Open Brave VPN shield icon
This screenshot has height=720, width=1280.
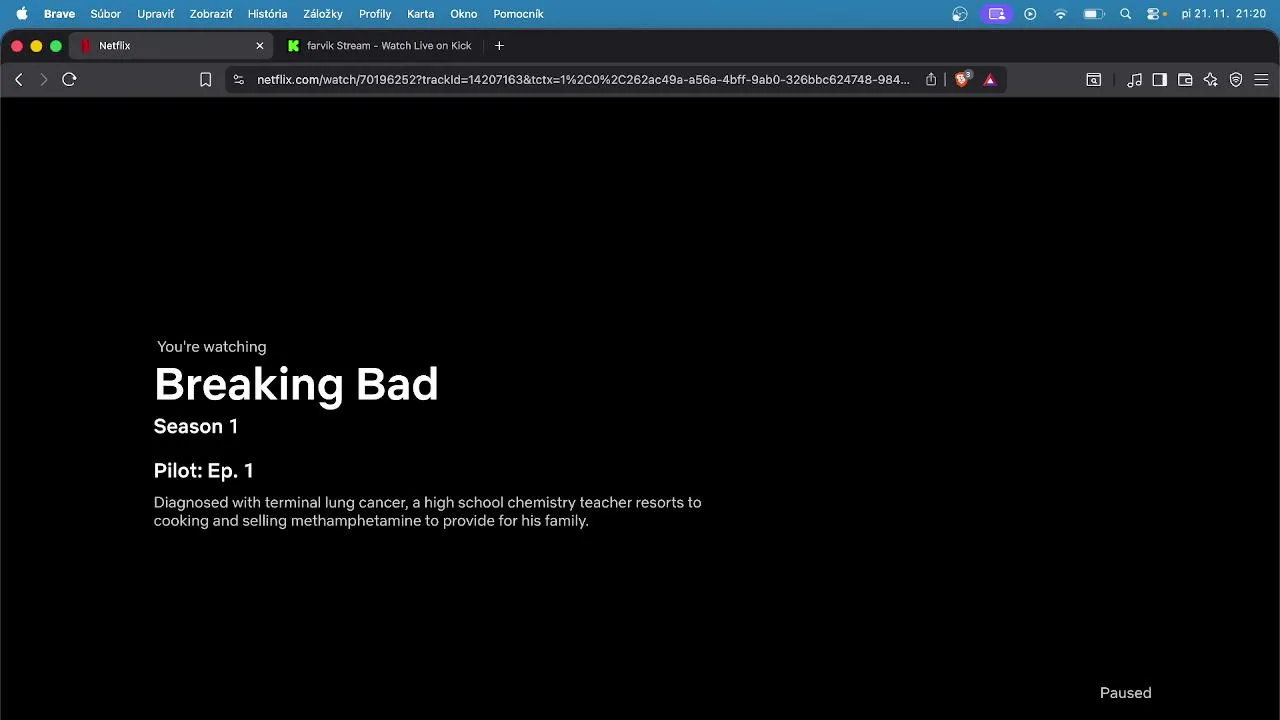(x=1236, y=80)
